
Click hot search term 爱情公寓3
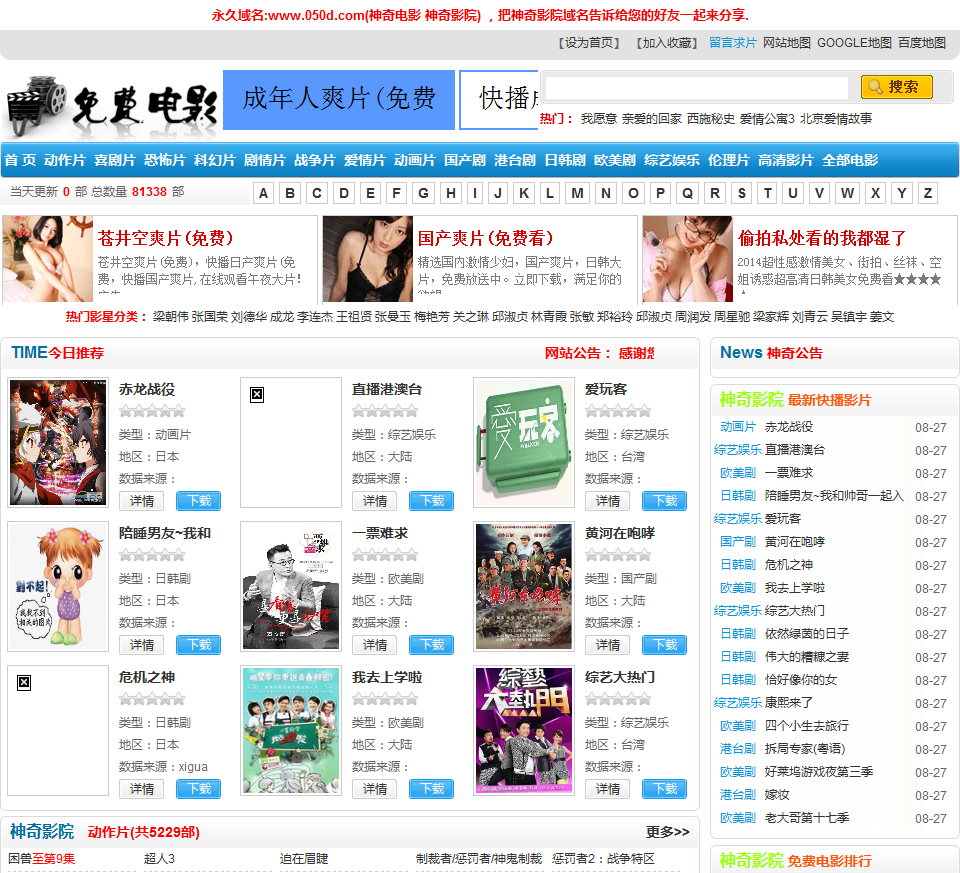pos(767,119)
